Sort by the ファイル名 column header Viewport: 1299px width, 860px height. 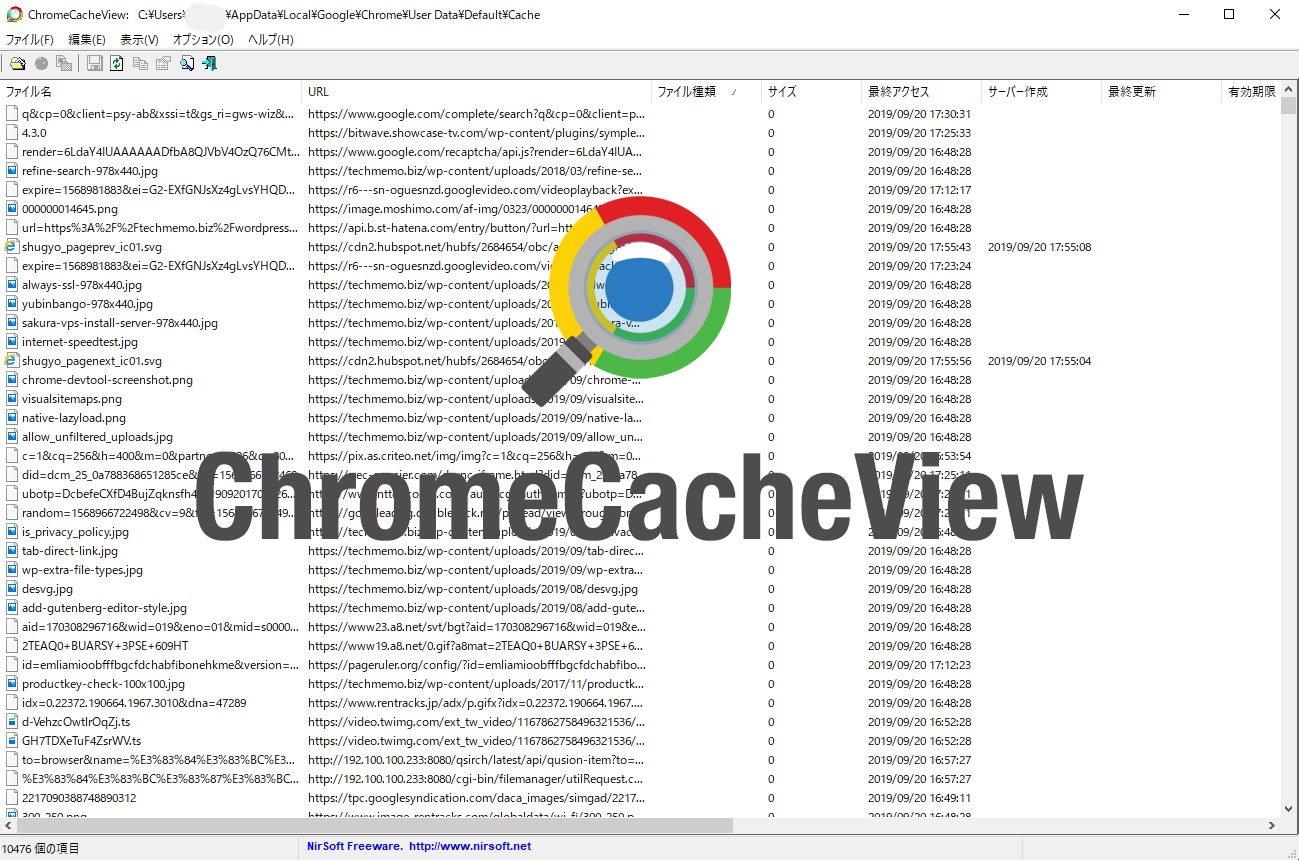point(151,92)
